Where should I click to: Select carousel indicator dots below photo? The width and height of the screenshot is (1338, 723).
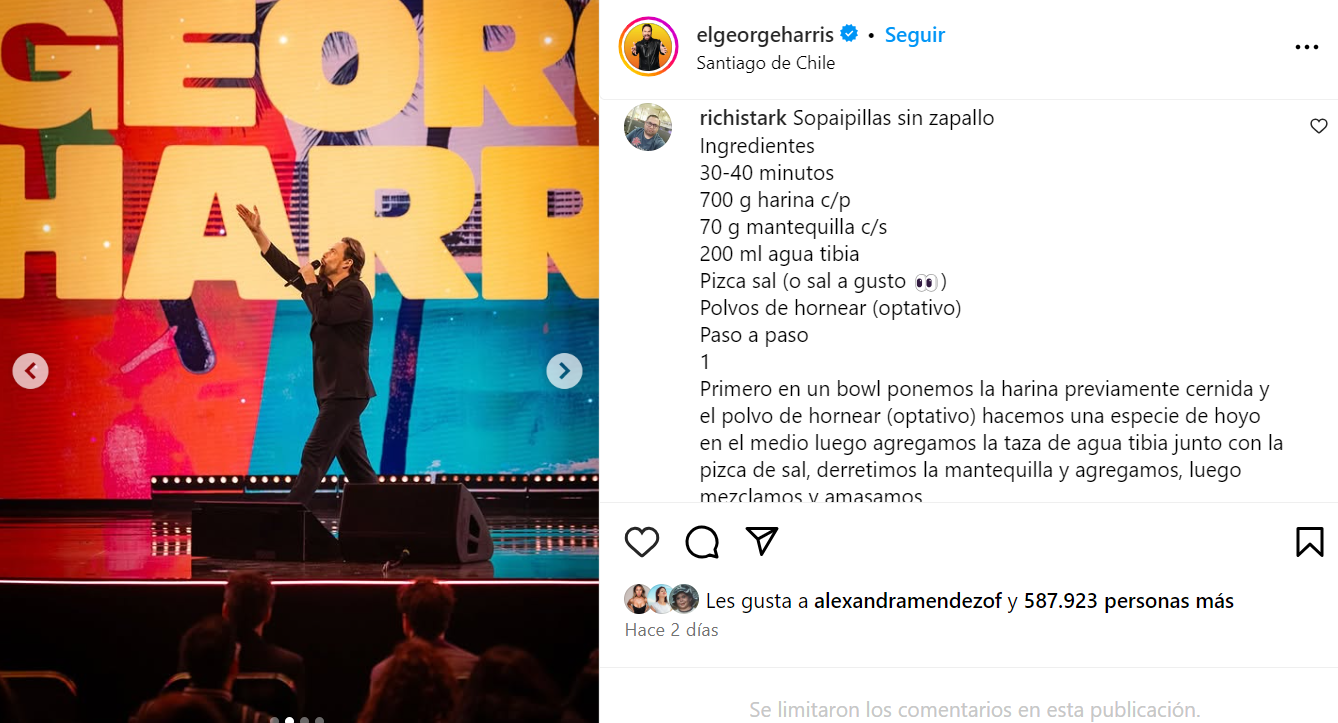(297, 719)
